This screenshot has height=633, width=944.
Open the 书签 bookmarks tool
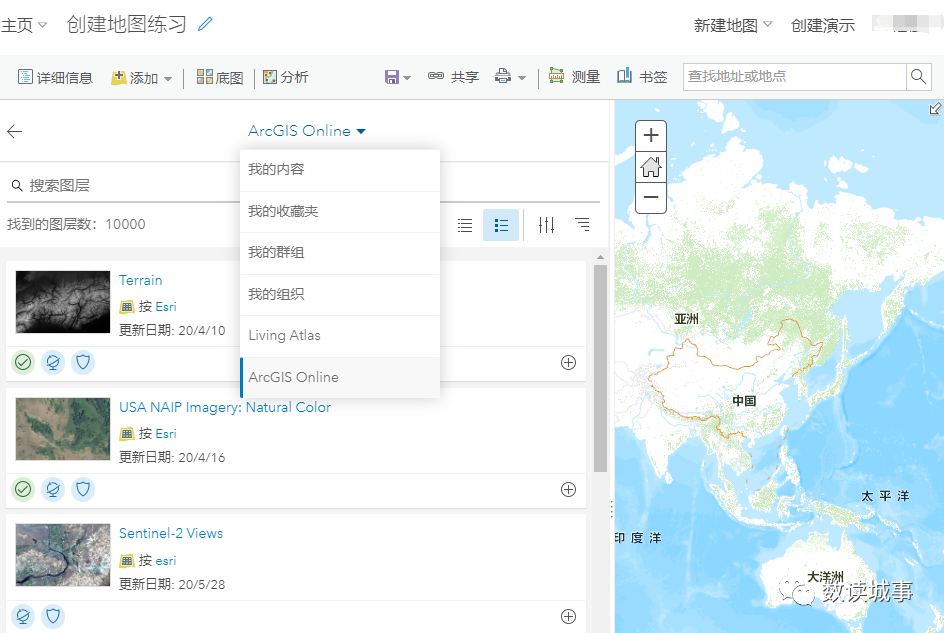(642, 76)
